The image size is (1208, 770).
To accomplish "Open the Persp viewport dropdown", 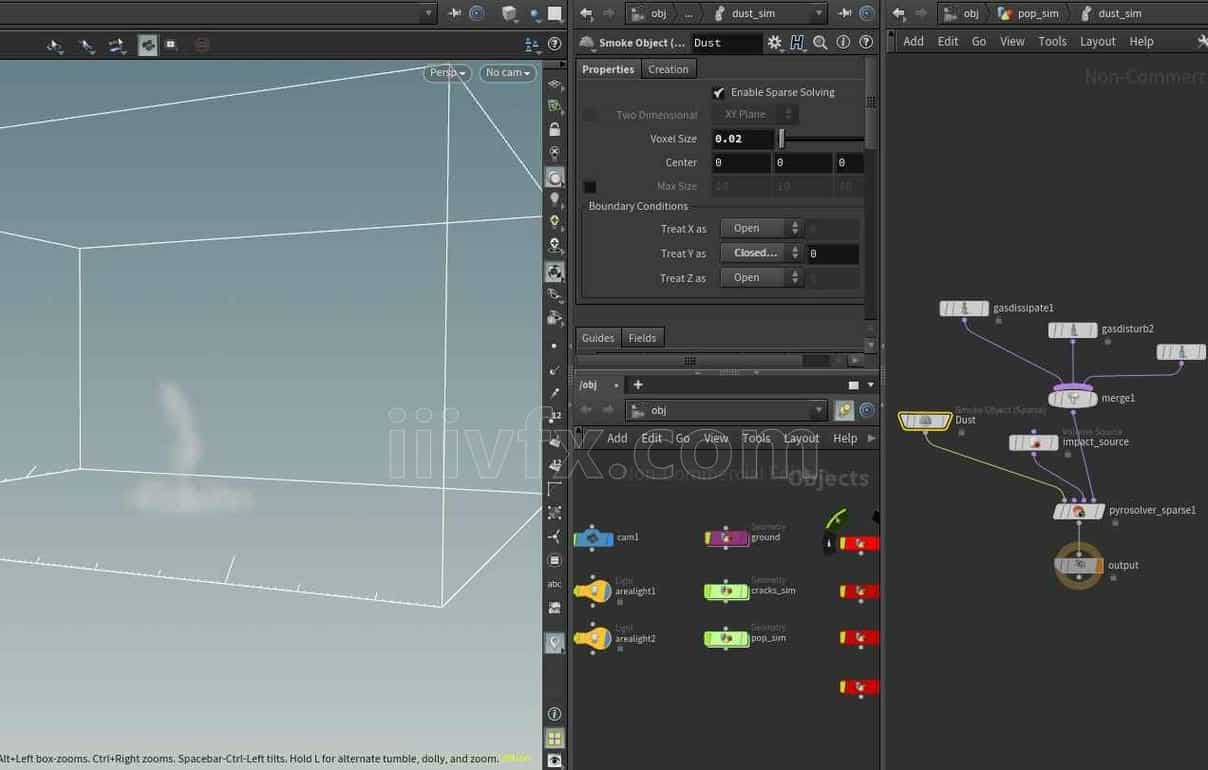I will 447,73.
